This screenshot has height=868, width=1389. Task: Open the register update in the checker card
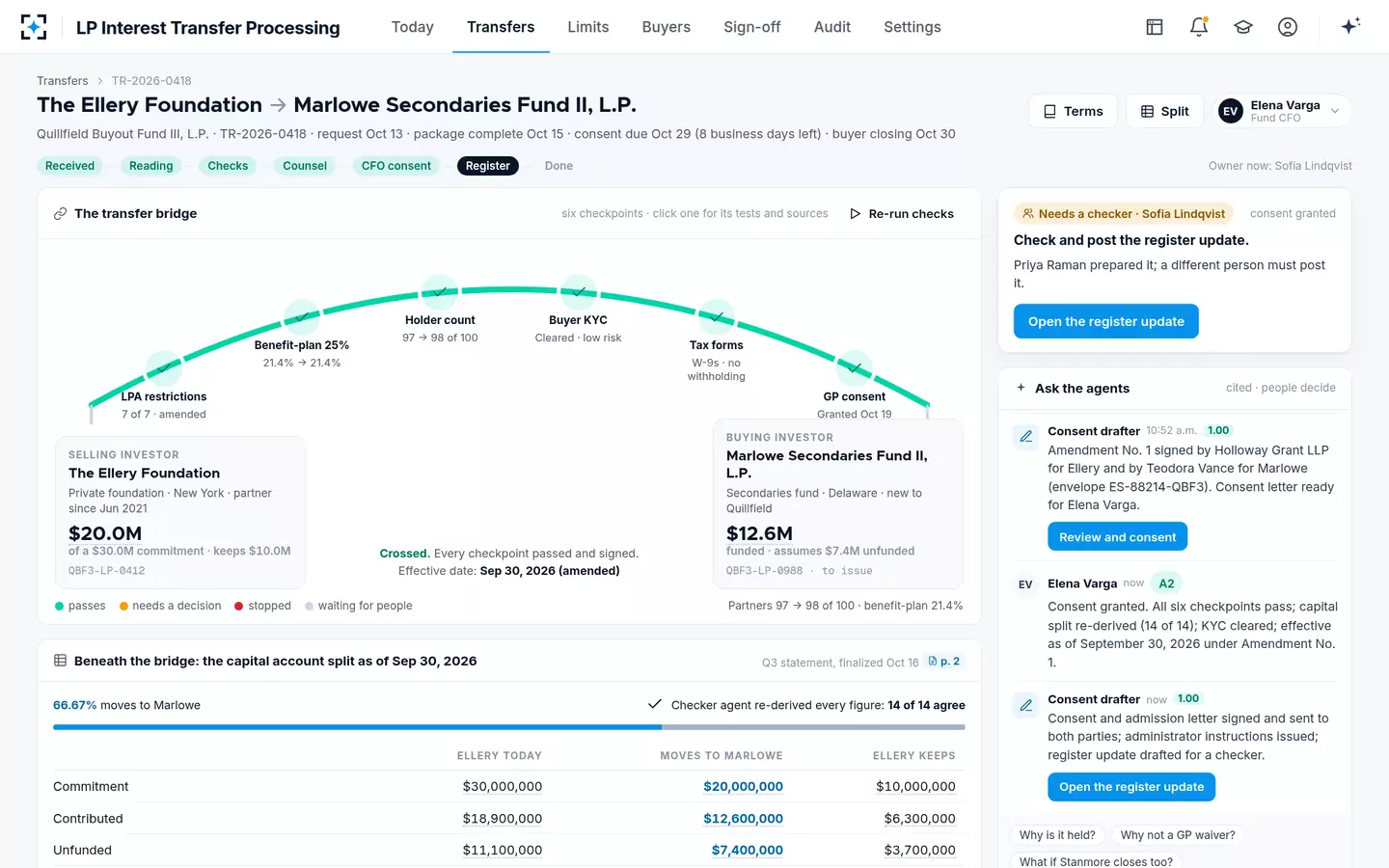click(x=1105, y=321)
